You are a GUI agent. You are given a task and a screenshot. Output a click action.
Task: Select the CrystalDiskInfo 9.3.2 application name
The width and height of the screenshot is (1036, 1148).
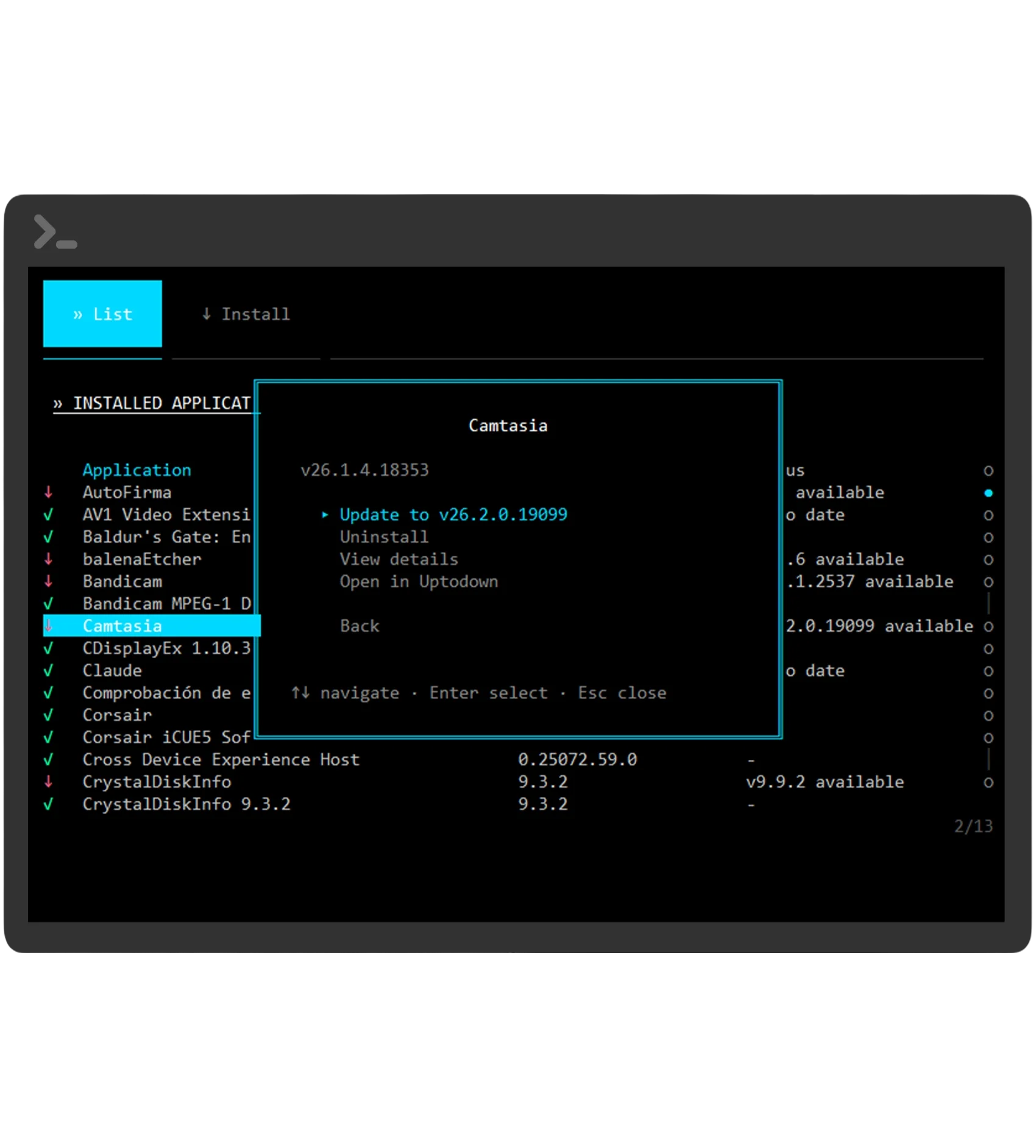tap(186, 804)
